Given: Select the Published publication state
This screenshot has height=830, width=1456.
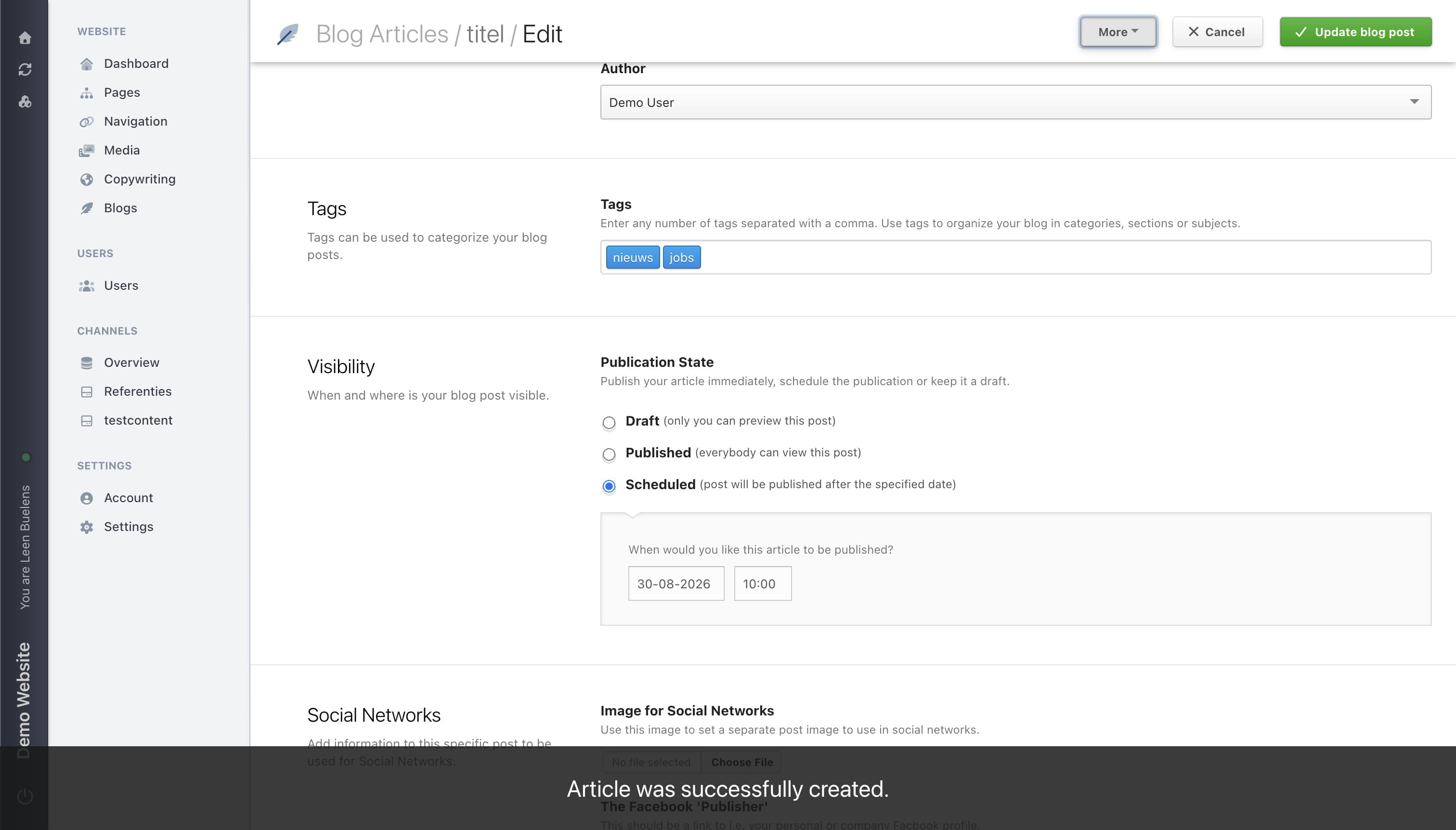Looking at the screenshot, I should click(609, 455).
